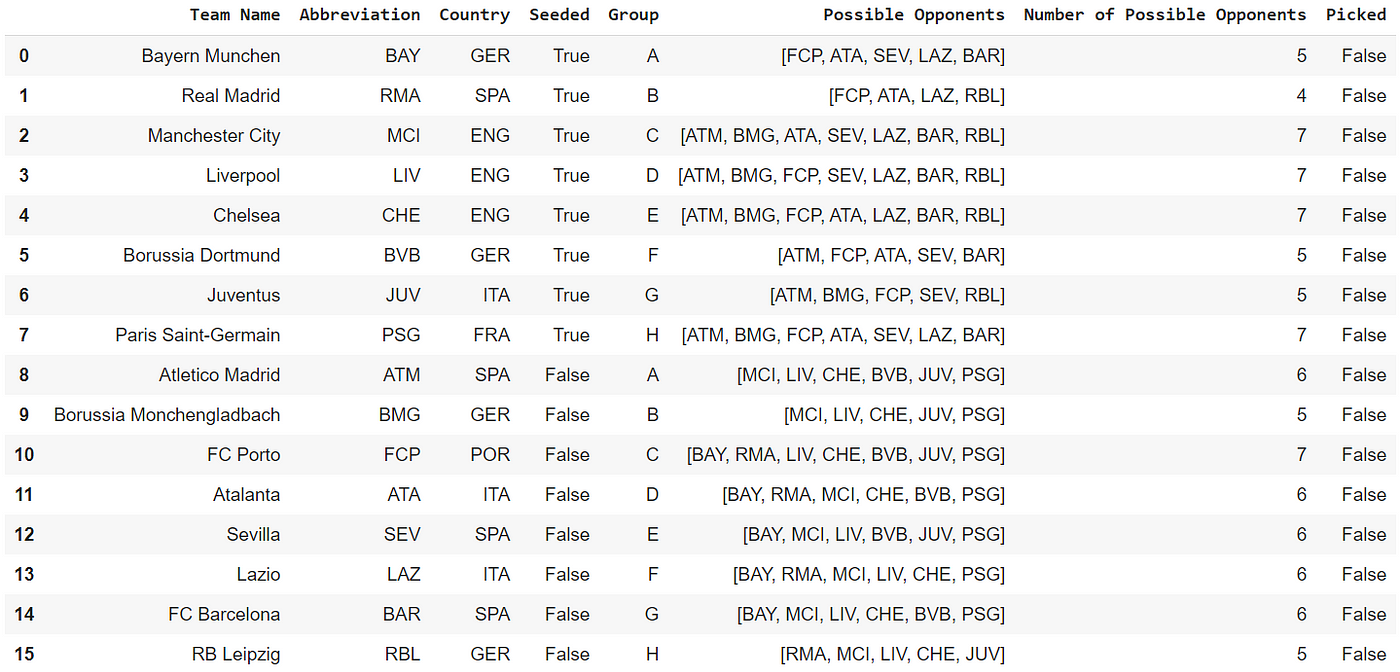
Task: Click the 'Picked' column header
Action: click(1356, 15)
